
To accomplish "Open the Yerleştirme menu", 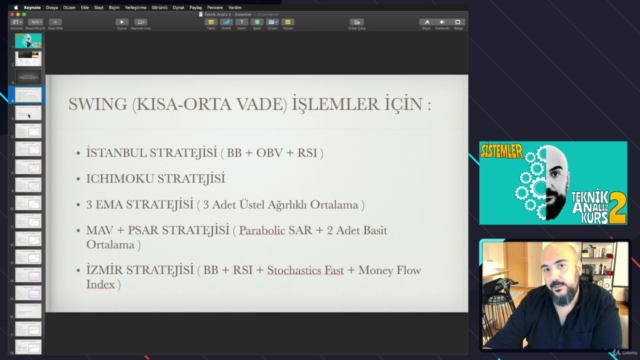I will pos(136,7).
